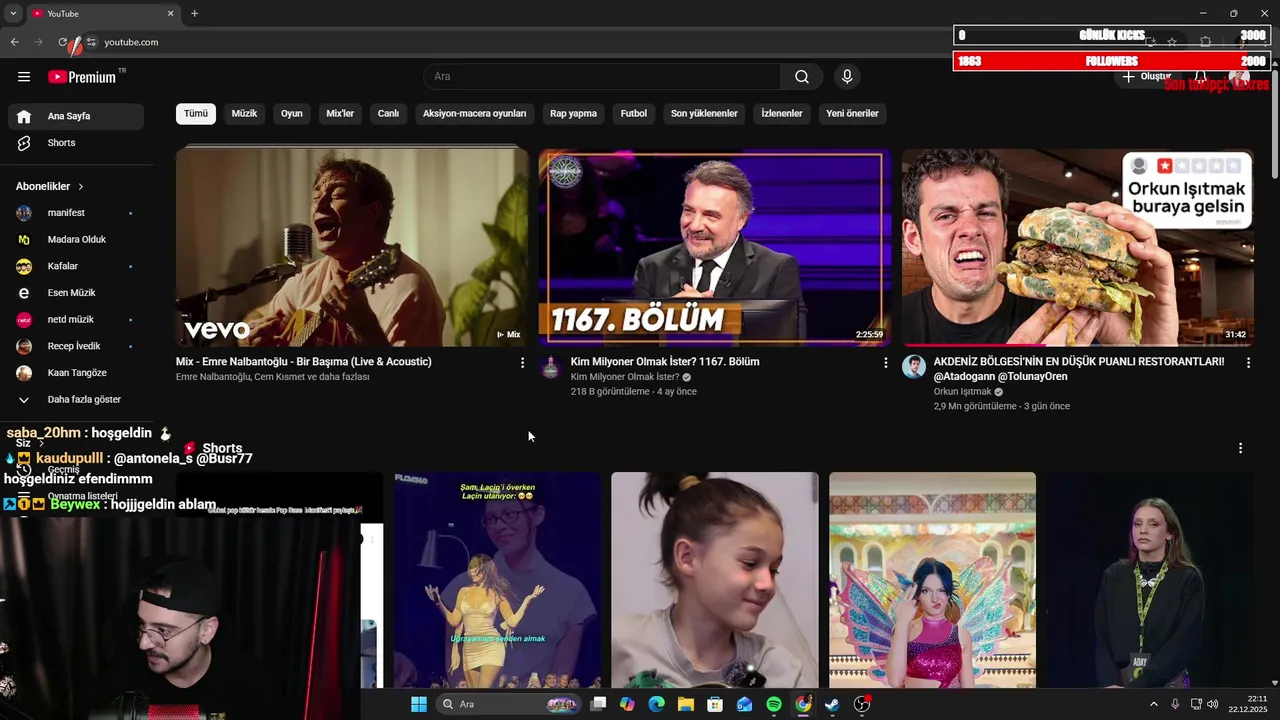Expand Daha fazla göster subscriptions
Viewport: 1280px width, 720px height.
coord(76,400)
